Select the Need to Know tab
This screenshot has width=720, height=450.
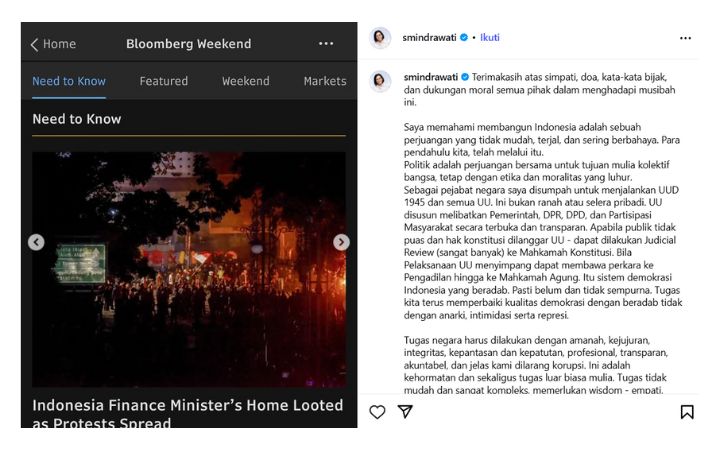tap(69, 81)
